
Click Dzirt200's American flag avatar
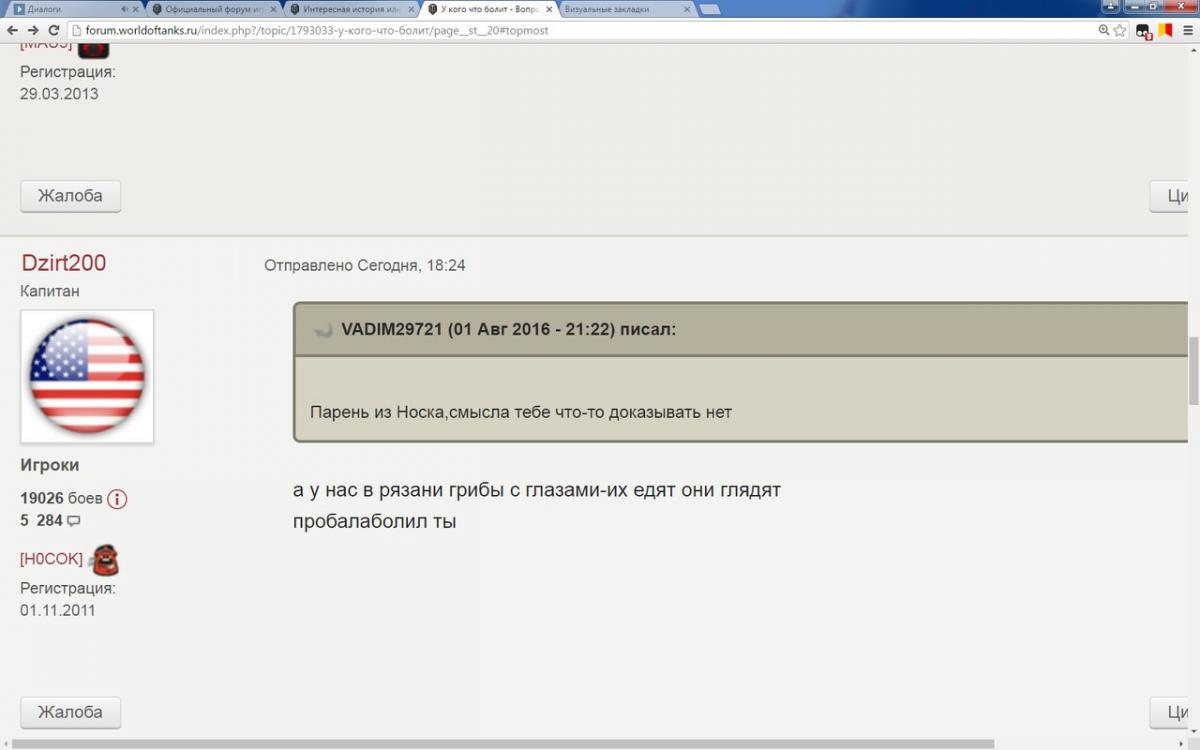[87, 376]
